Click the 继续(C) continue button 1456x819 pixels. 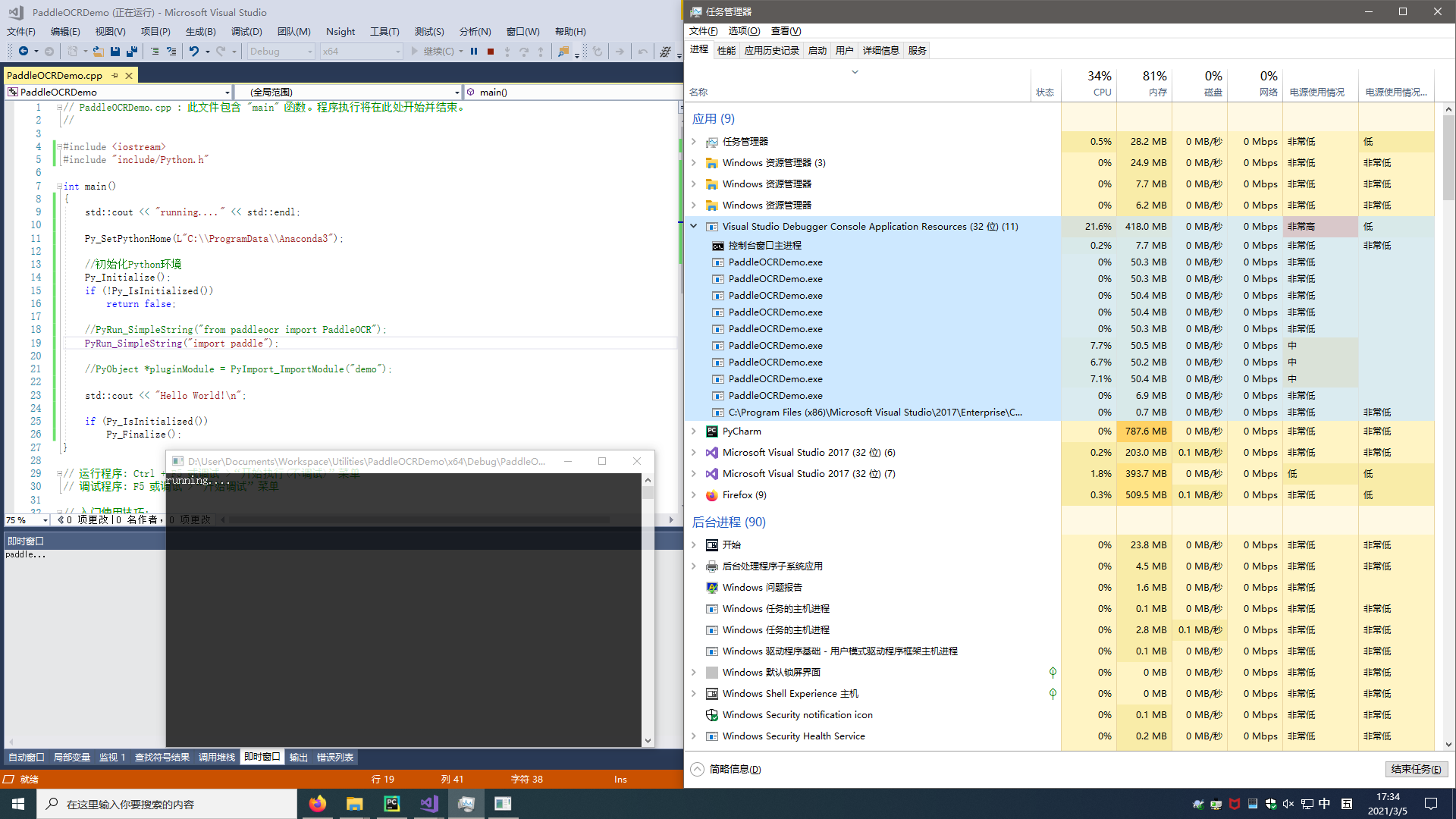[x=432, y=52]
